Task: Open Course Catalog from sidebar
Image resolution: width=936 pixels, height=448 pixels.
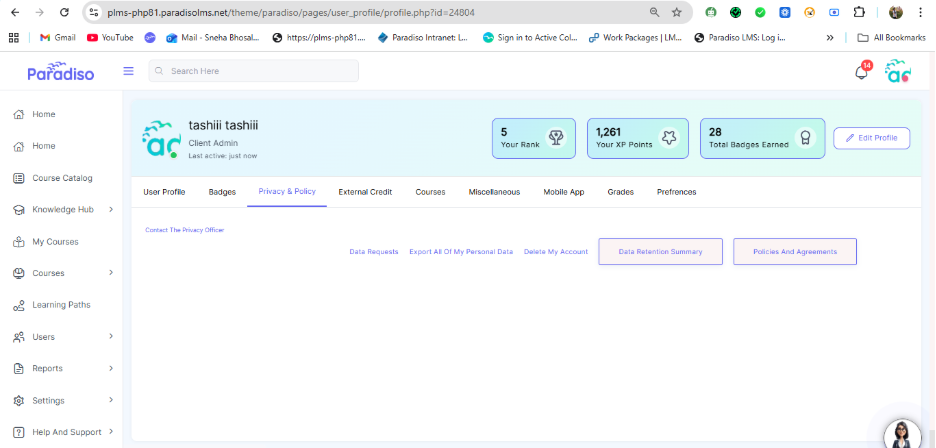Action: [61, 178]
